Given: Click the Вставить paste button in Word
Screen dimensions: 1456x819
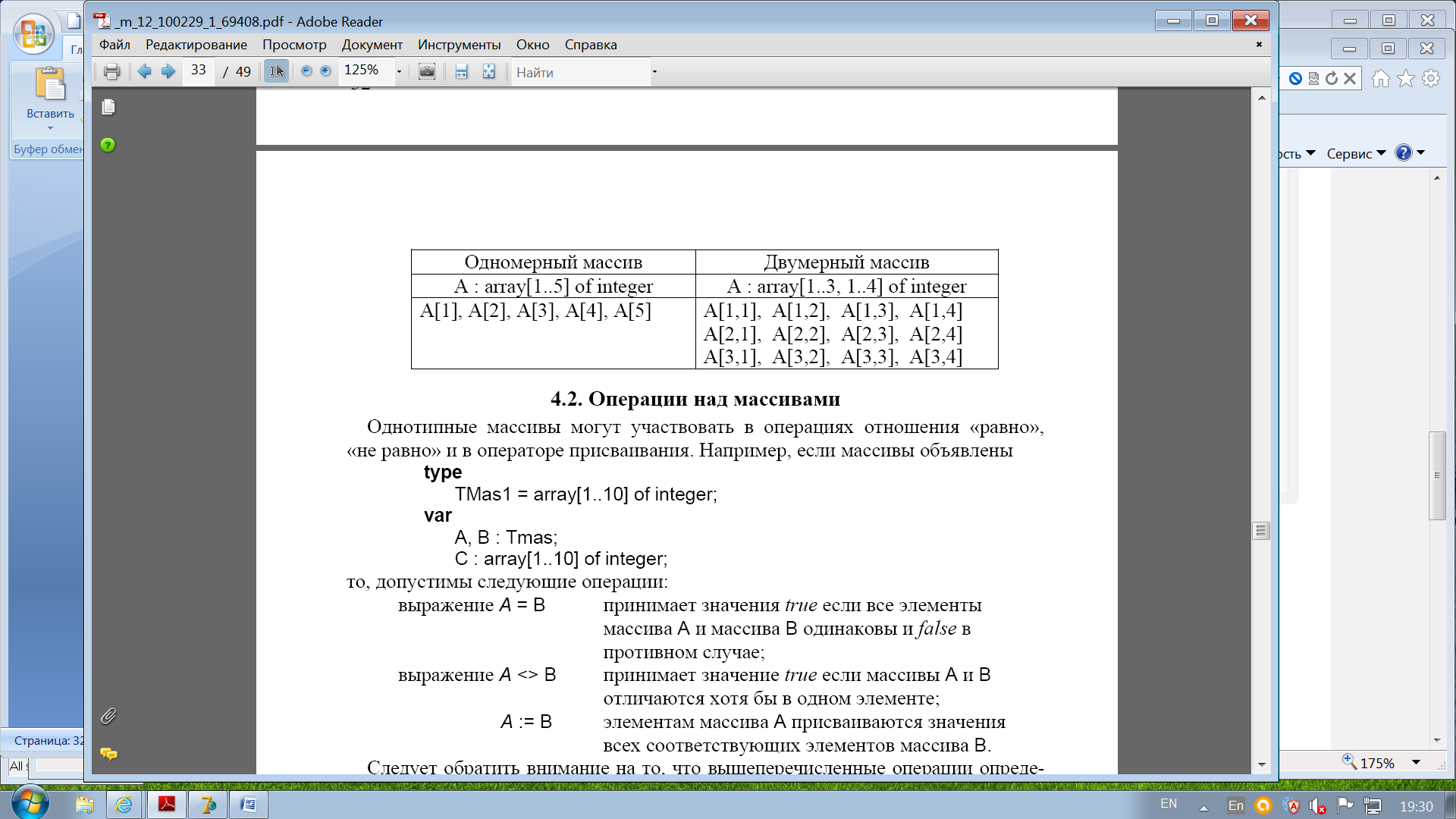Looking at the screenshot, I should click(50, 98).
